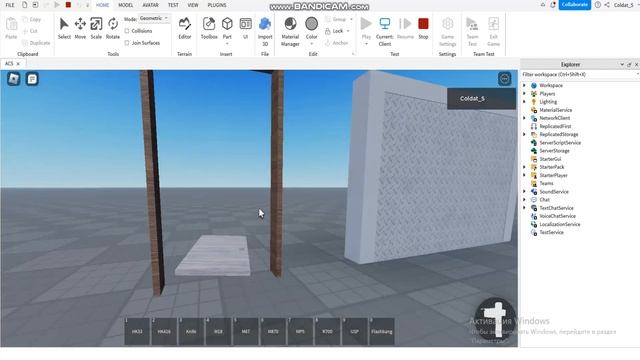The image size is (640, 360).
Task: Click the red stop square in quick access bar
Action: [68, 5]
